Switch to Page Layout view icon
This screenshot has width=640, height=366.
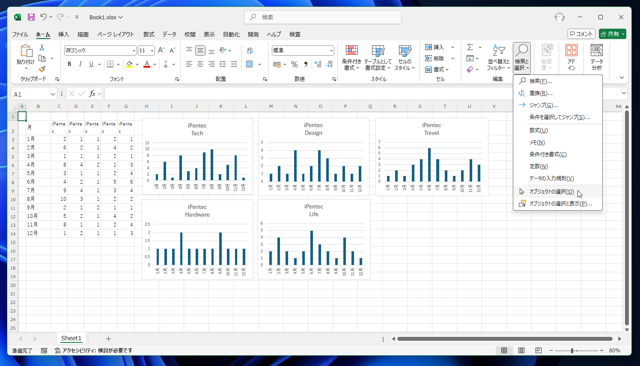pyautogui.click(x=521, y=350)
